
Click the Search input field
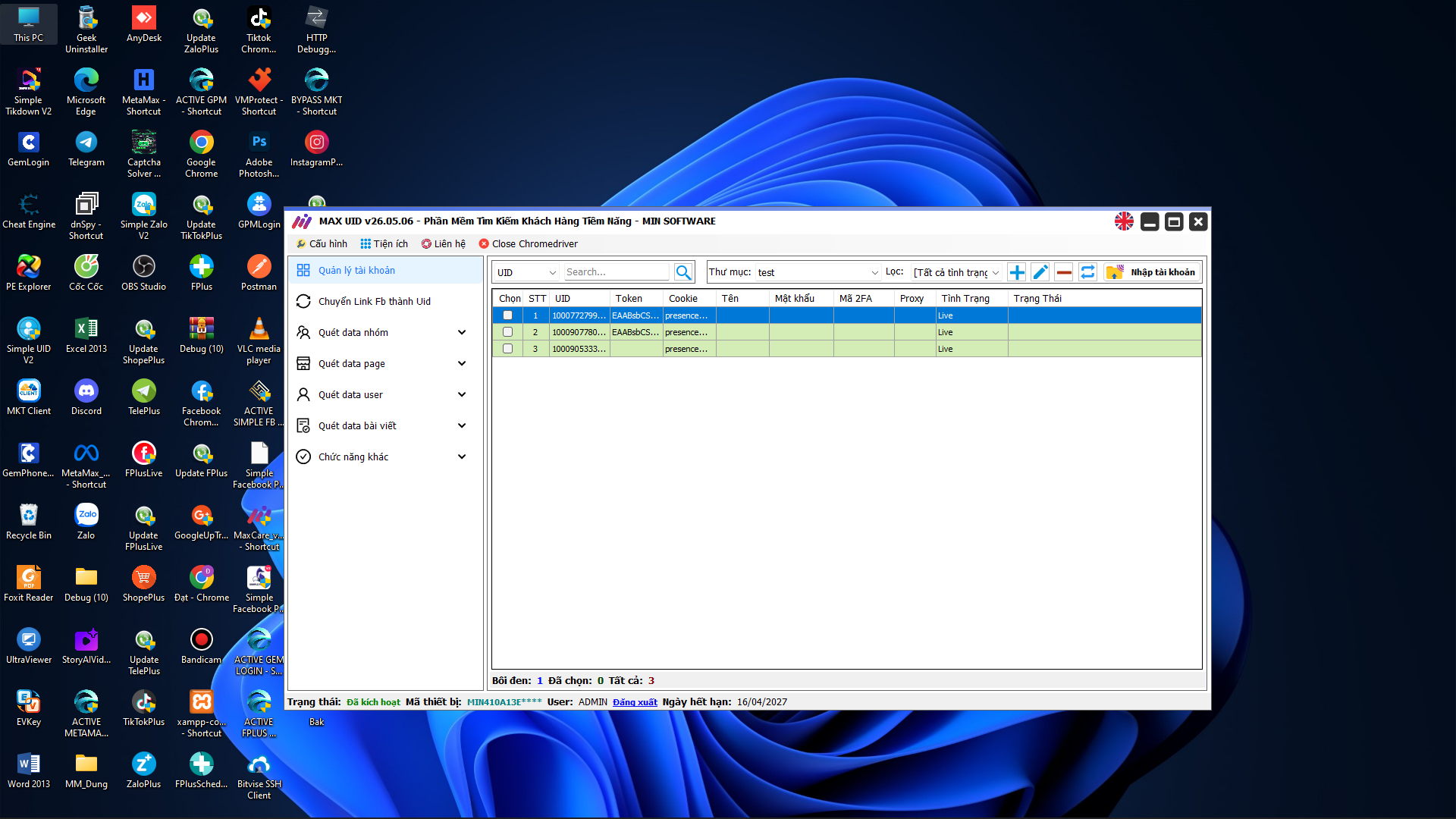[x=617, y=272]
